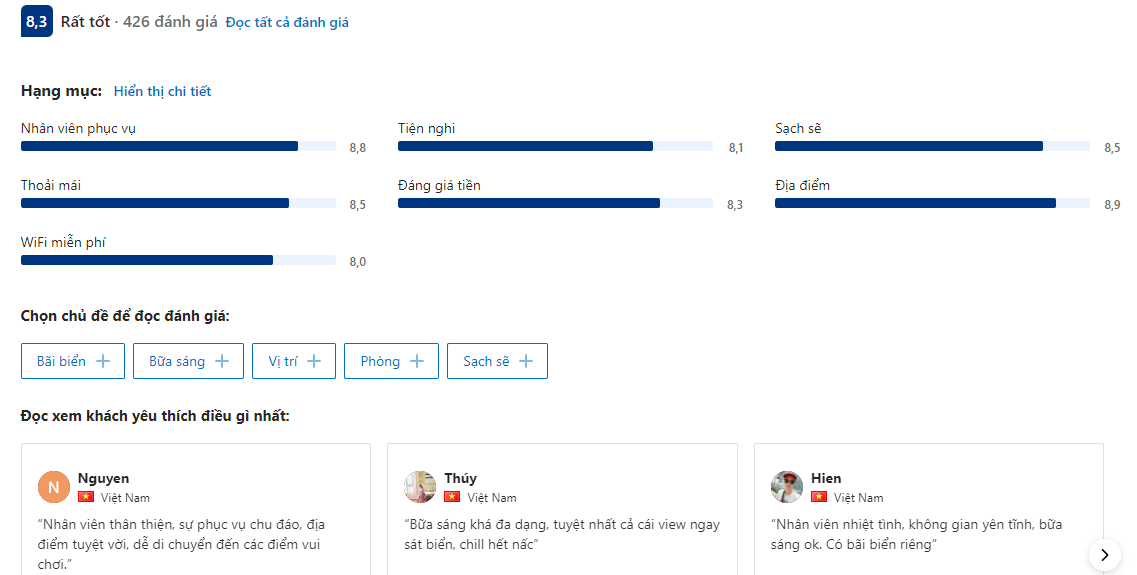Show next reviews with right arrow
The height and width of the screenshot is (575, 1137).
1104,555
